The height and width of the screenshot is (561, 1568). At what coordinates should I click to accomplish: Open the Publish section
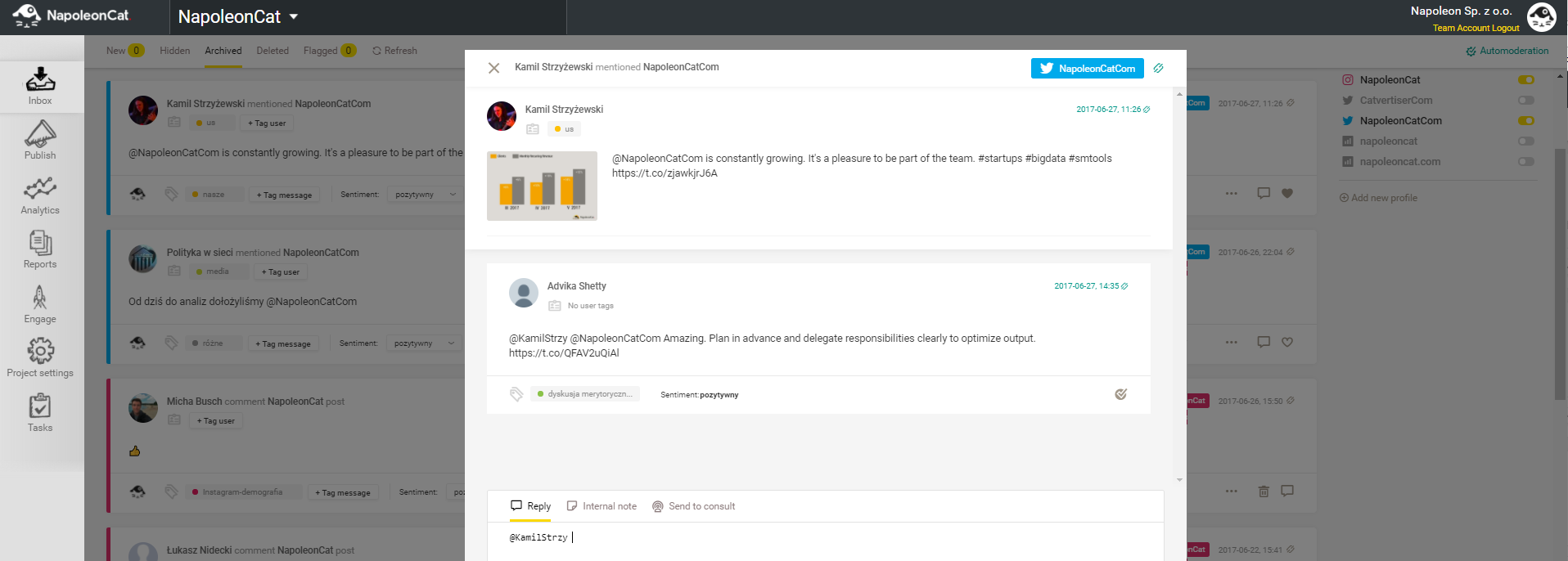(40, 140)
